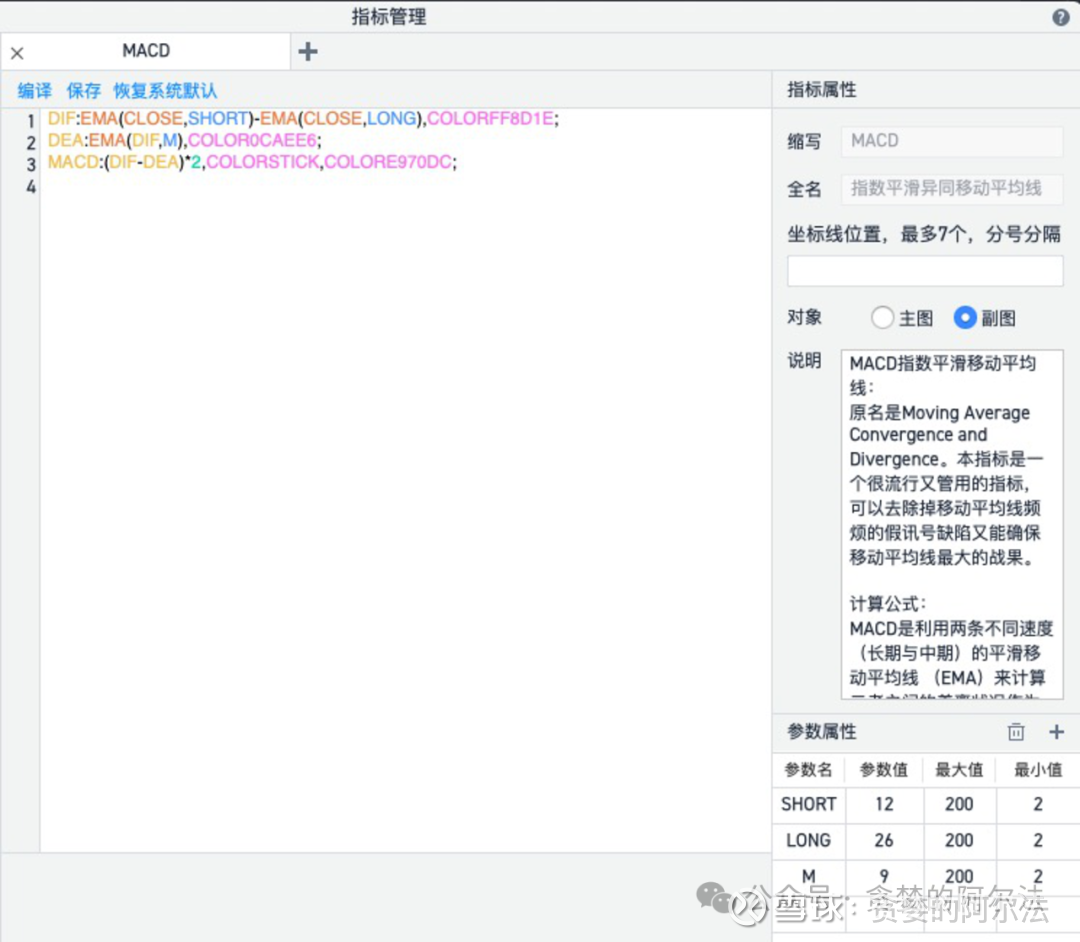
Task: Click the 缩写 field showing MACD
Action: 950,140
